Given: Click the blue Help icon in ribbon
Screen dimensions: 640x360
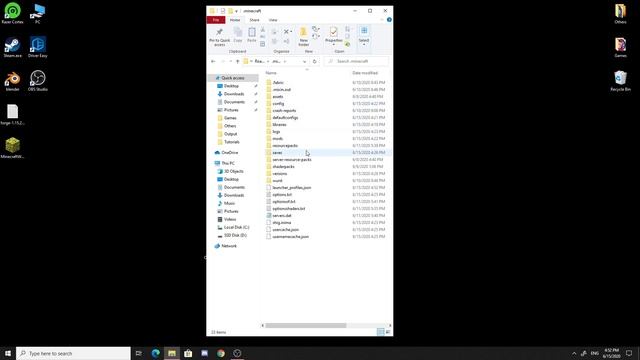Looking at the screenshot, I should click(389, 20).
